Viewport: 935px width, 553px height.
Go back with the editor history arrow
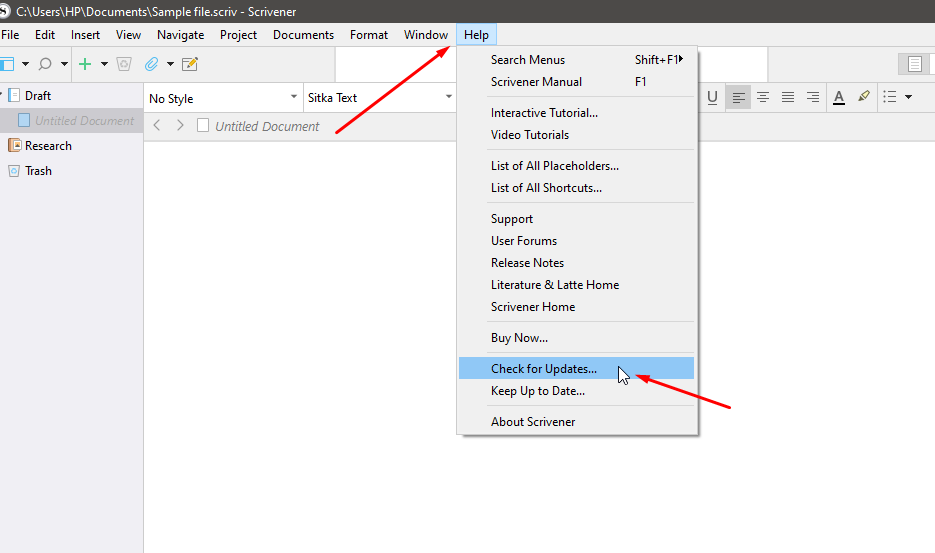[157, 125]
